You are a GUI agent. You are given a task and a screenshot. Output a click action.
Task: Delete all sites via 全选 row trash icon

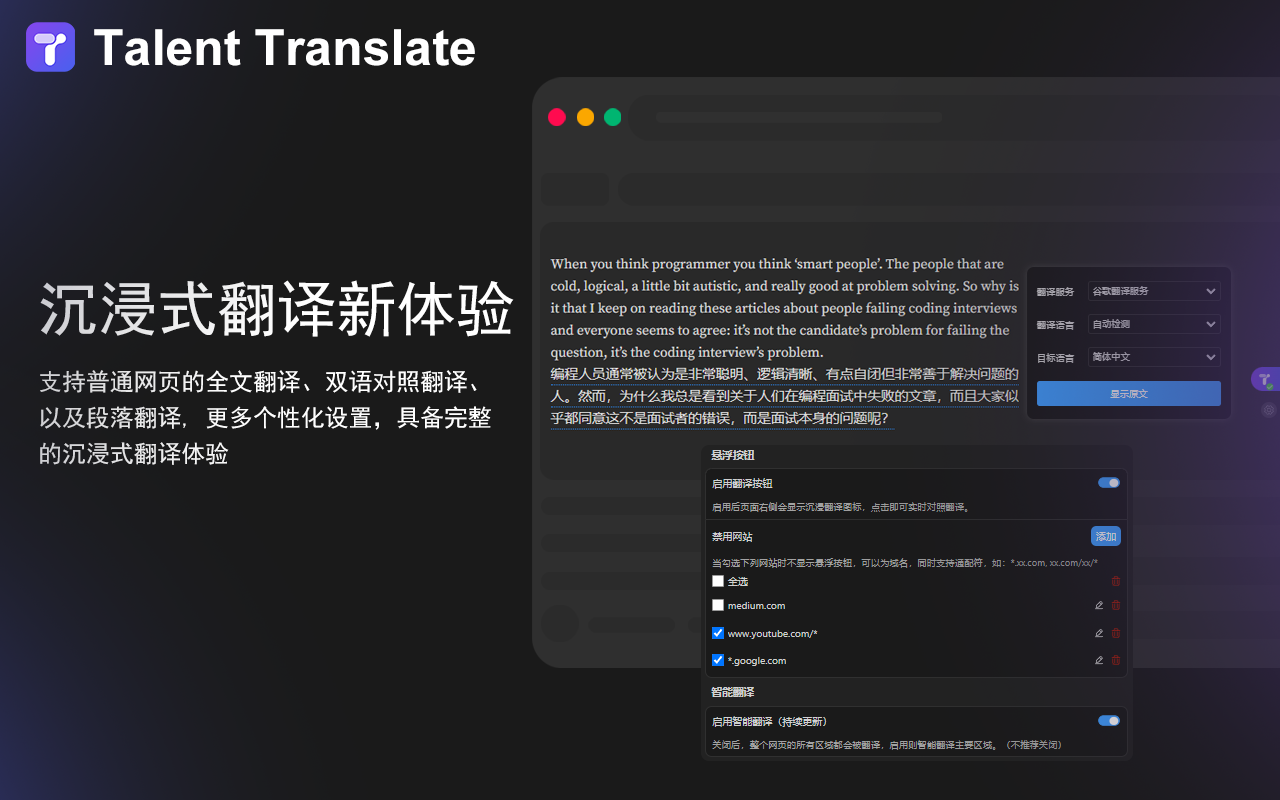(x=1116, y=581)
